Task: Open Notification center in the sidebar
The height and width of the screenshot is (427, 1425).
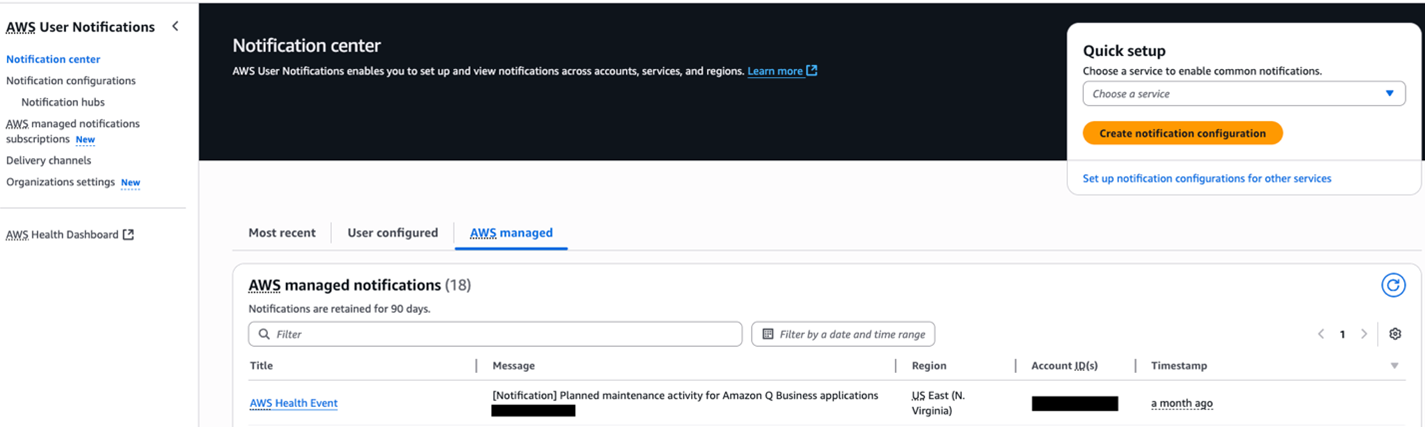Action: (x=53, y=59)
